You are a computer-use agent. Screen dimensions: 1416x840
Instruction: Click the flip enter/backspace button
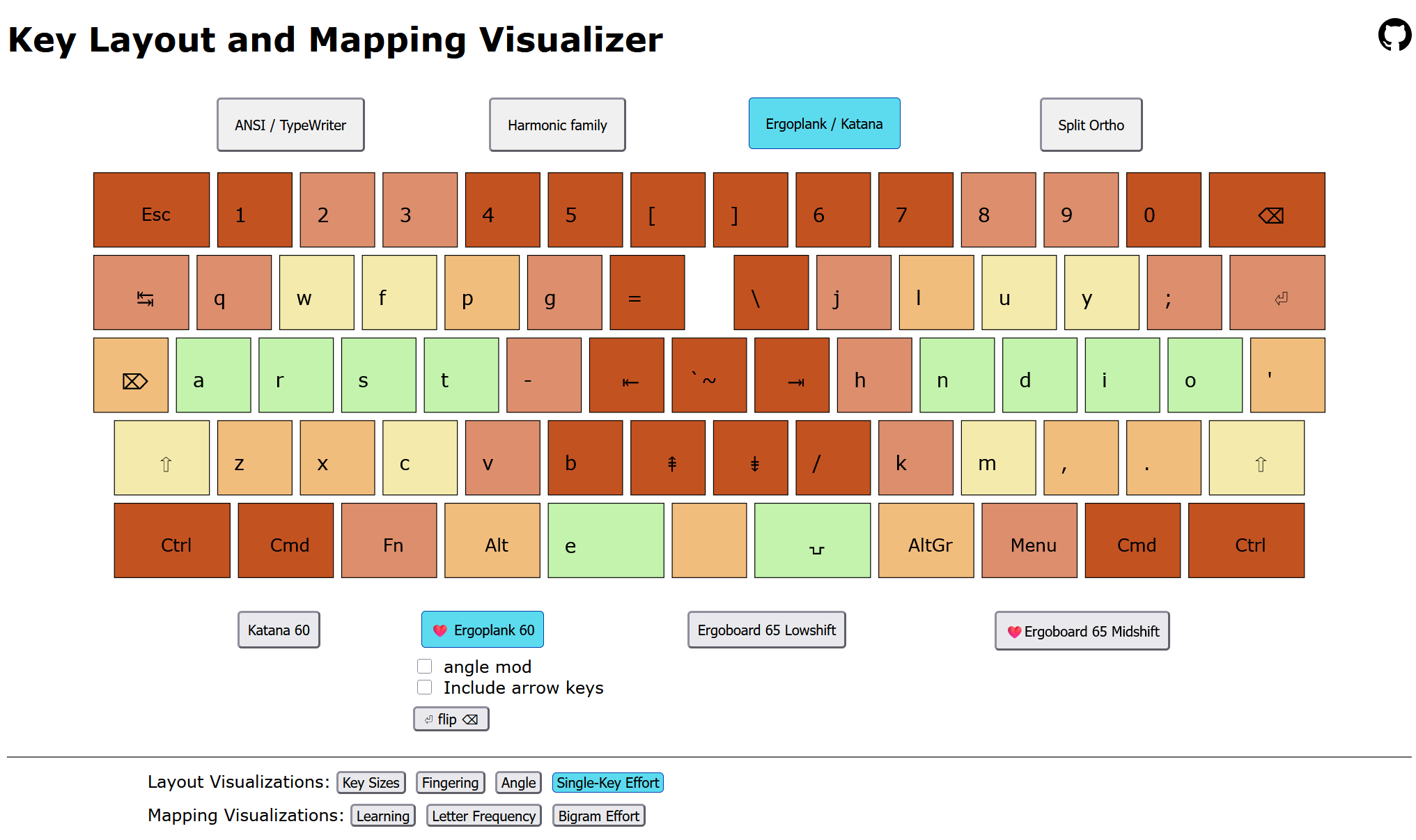click(x=451, y=719)
